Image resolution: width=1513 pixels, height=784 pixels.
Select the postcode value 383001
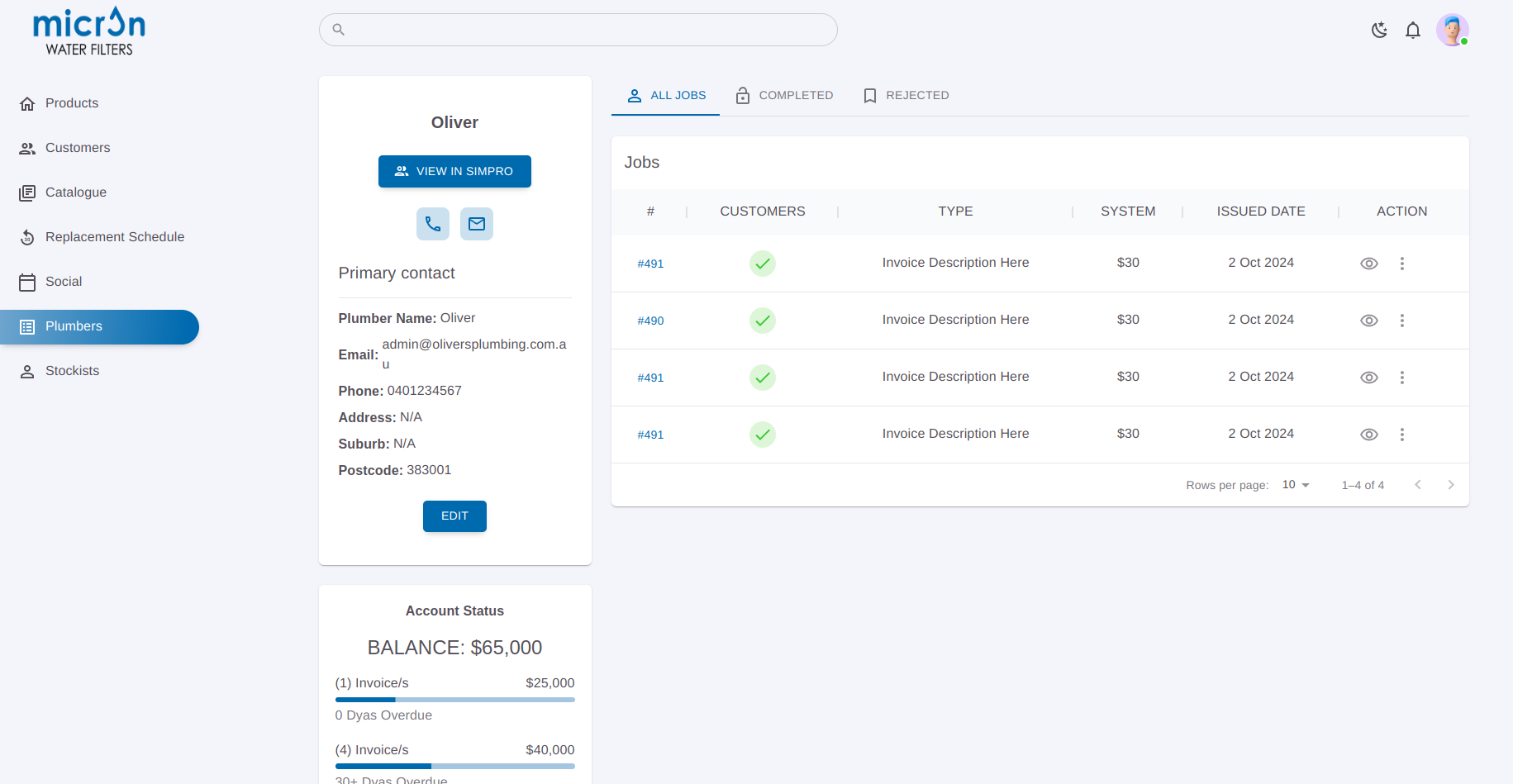point(429,470)
